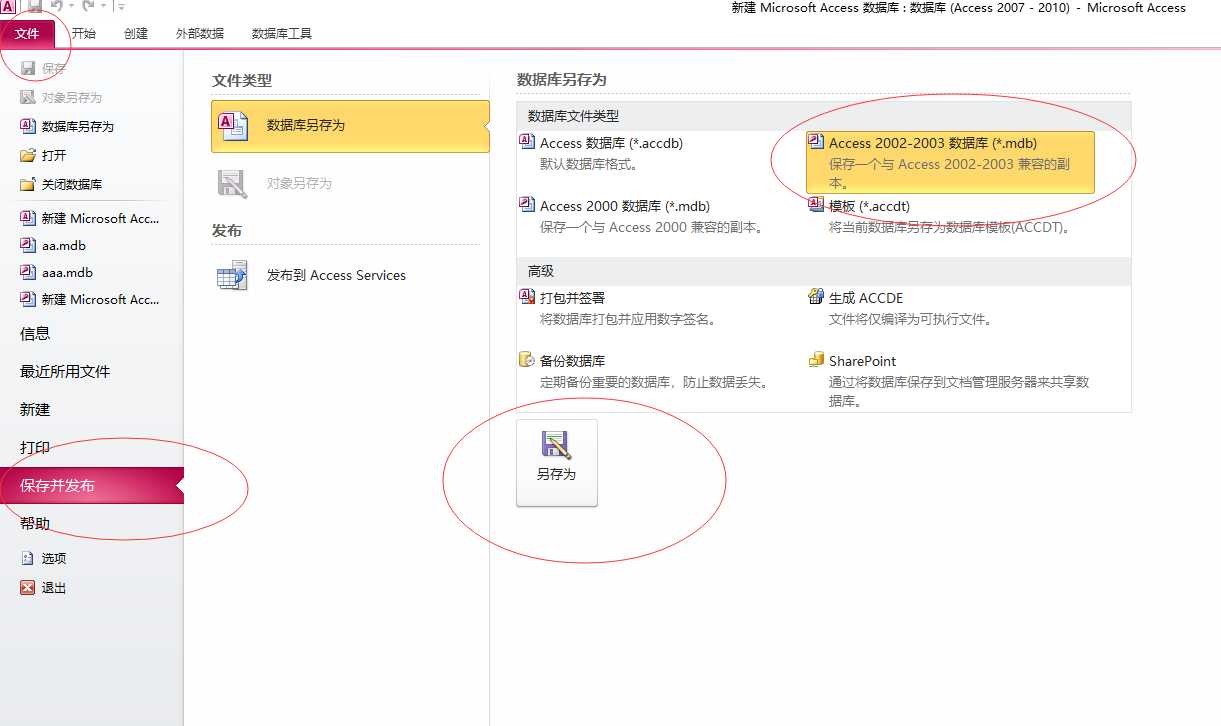The height and width of the screenshot is (726, 1221).
Task: Choose Access 2000 database (*.mdb) option
Action: tap(624, 206)
